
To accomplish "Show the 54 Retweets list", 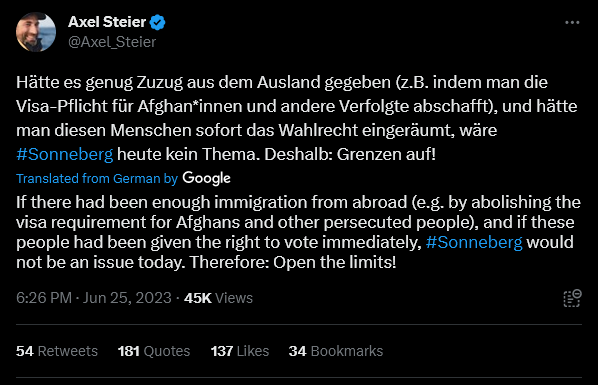I will [57, 351].
